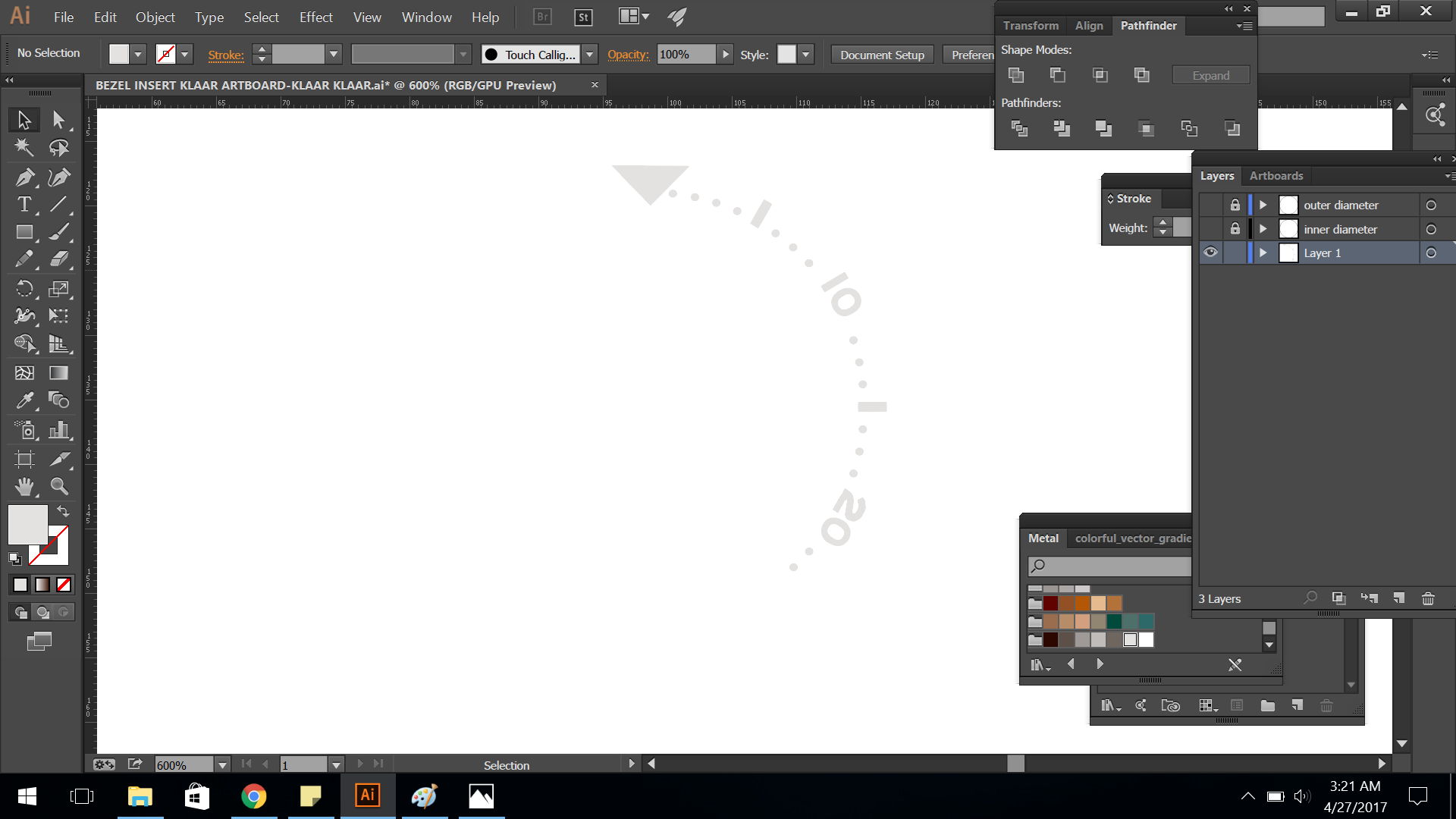
Task: Click the Divide pathfinder icon
Action: (1020, 129)
